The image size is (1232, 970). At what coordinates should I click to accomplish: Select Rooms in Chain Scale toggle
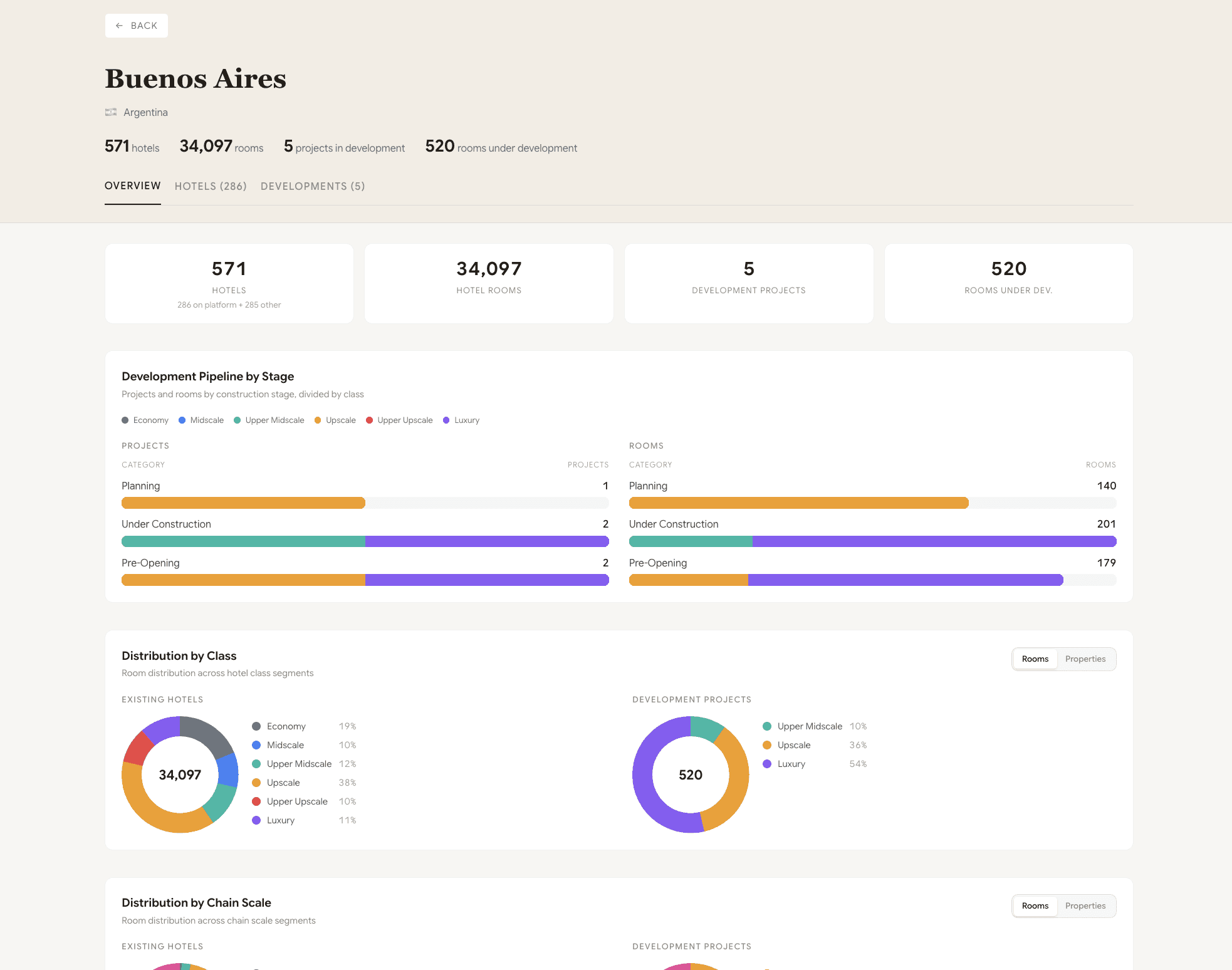click(1035, 906)
